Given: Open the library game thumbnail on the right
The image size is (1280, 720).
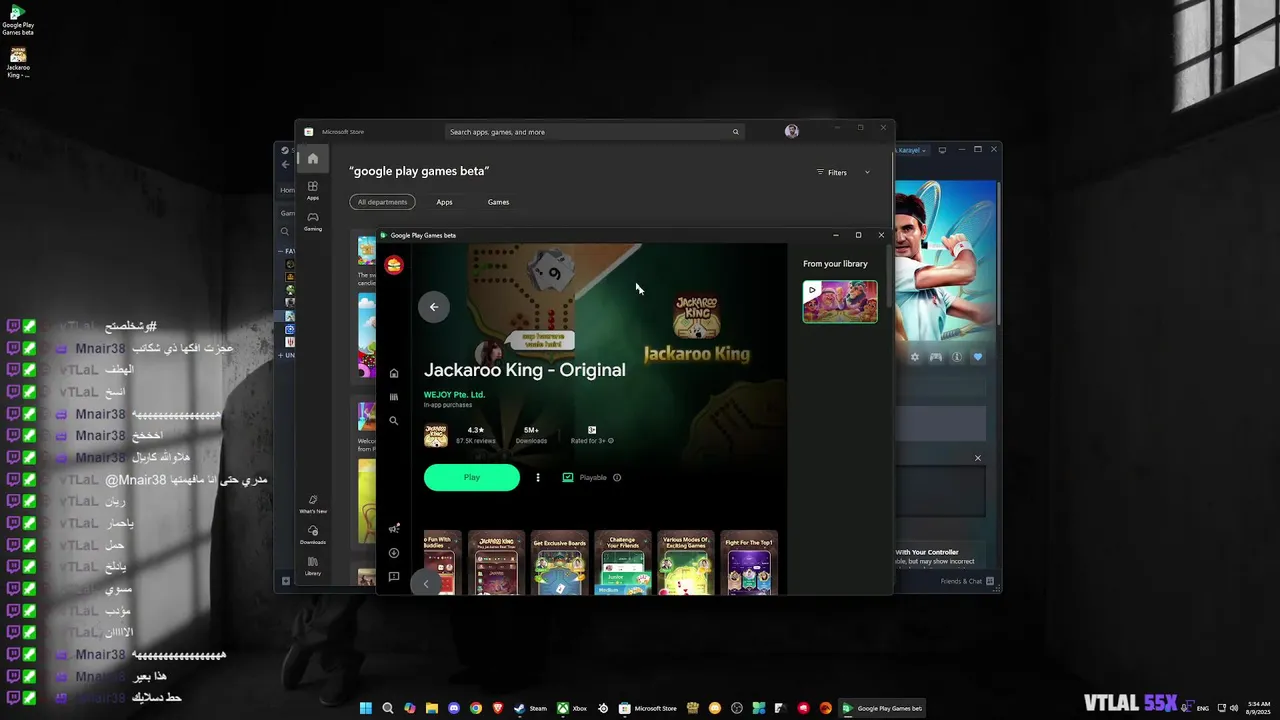Looking at the screenshot, I should (x=840, y=302).
